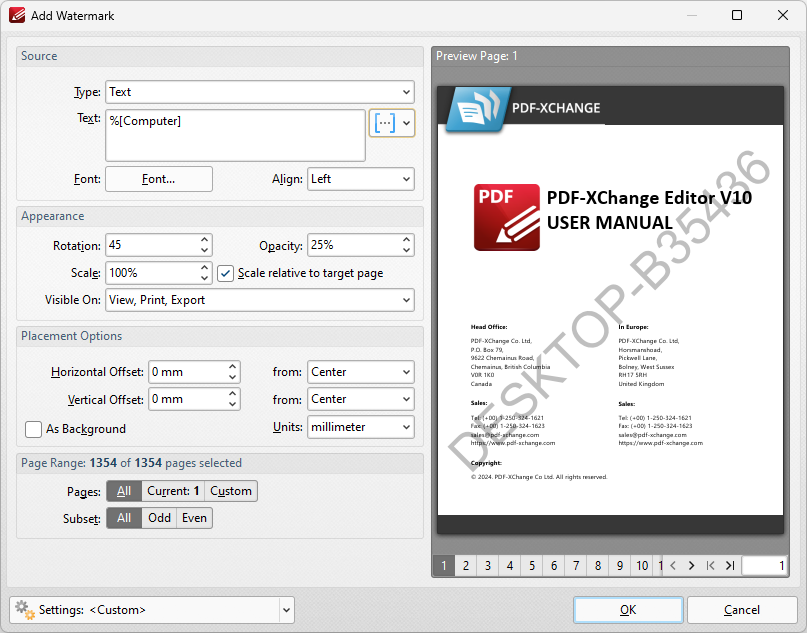
Task: Decrease Horizontal Offset with down arrow
Action: coord(233,377)
